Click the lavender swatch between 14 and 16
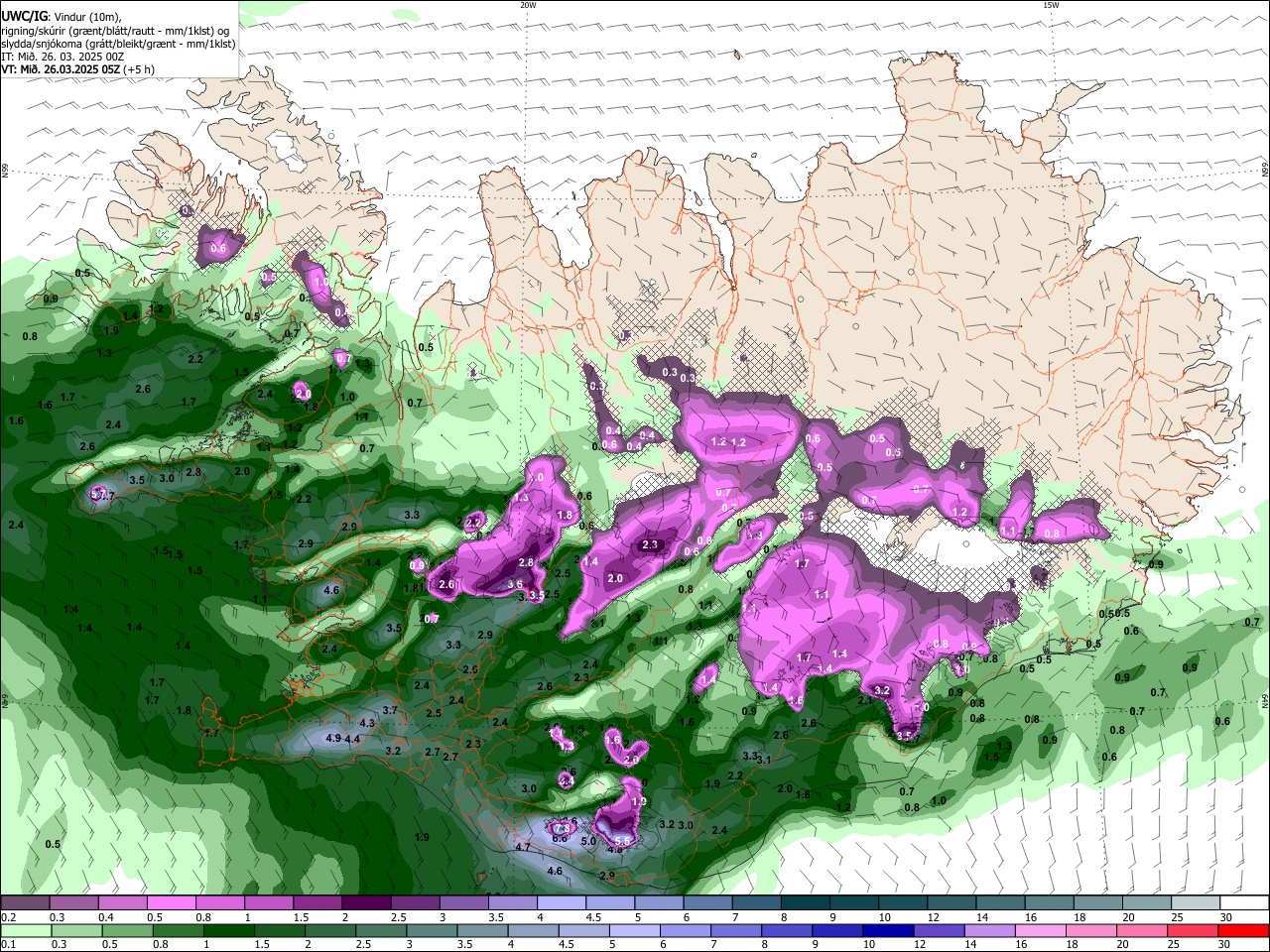 pos(989,931)
